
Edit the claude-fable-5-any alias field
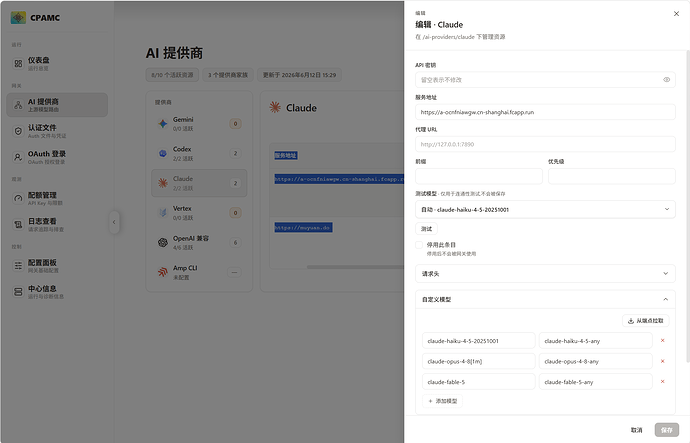(595, 381)
